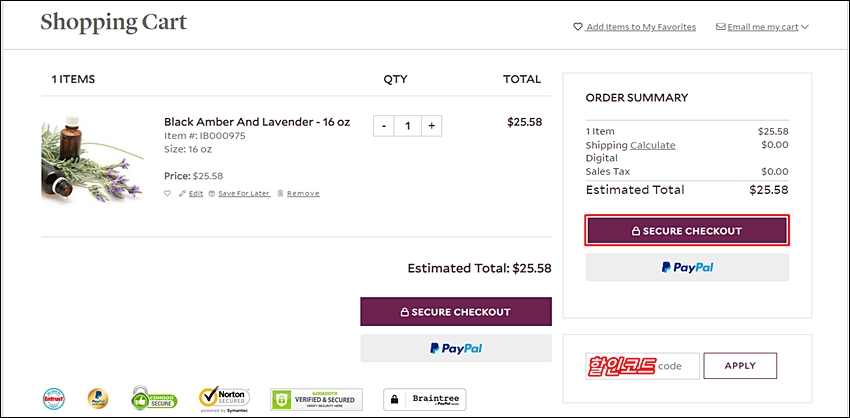Click the Braintree badge
This screenshot has height=418, width=850.
click(424, 400)
